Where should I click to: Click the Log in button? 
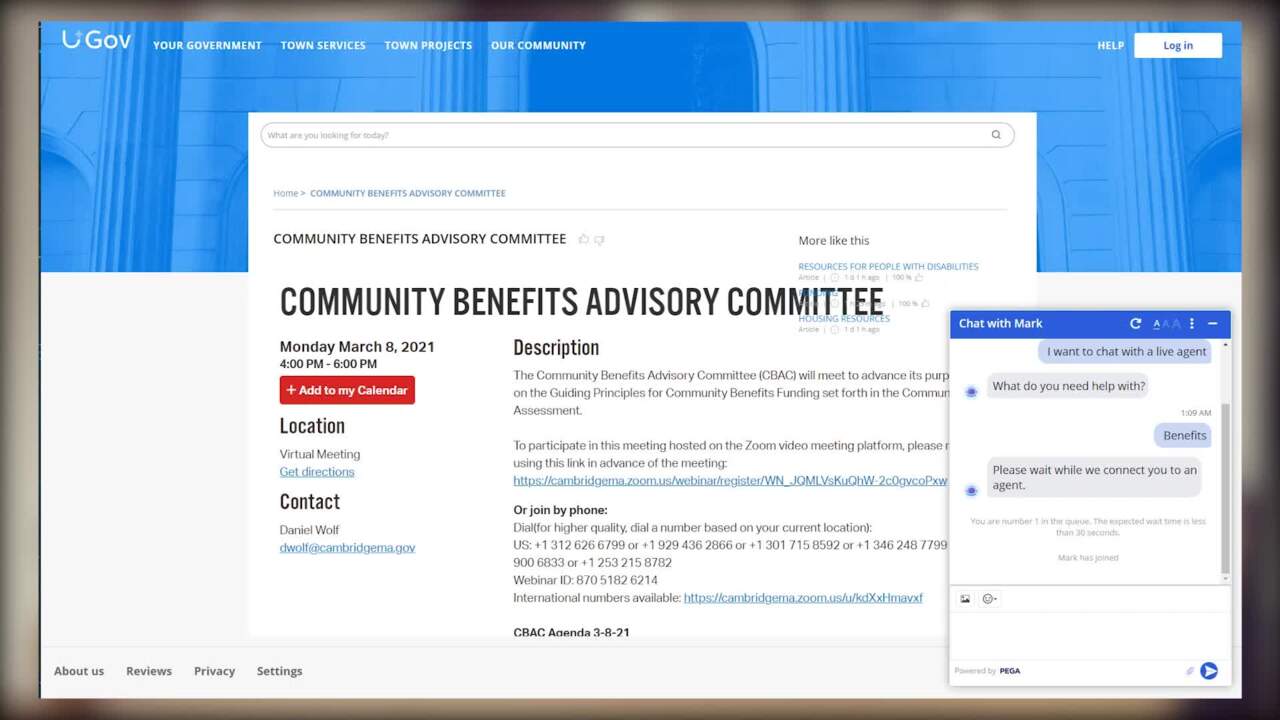coord(1177,46)
